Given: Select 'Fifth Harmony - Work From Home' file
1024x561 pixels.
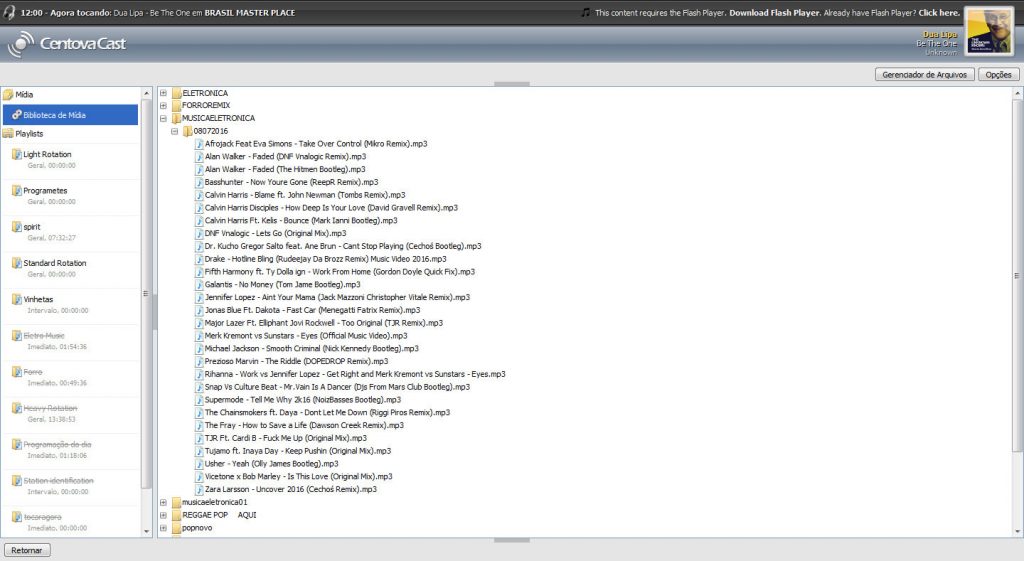Looking at the screenshot, I should (x=340, y=272).
